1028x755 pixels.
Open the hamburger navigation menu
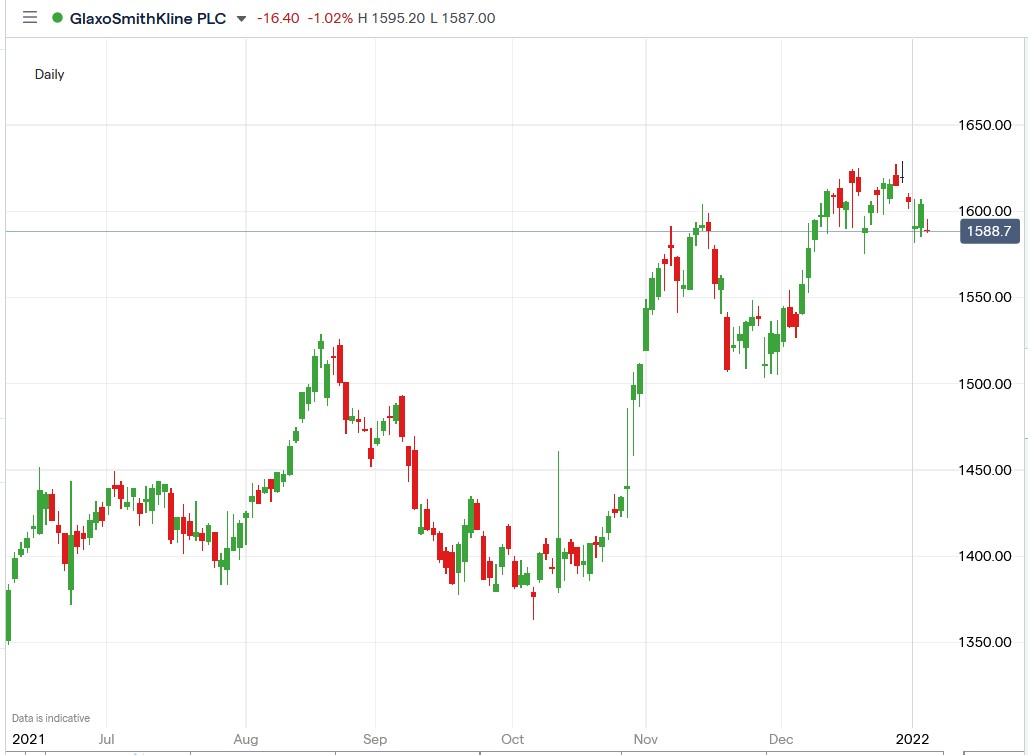(30, 18)
